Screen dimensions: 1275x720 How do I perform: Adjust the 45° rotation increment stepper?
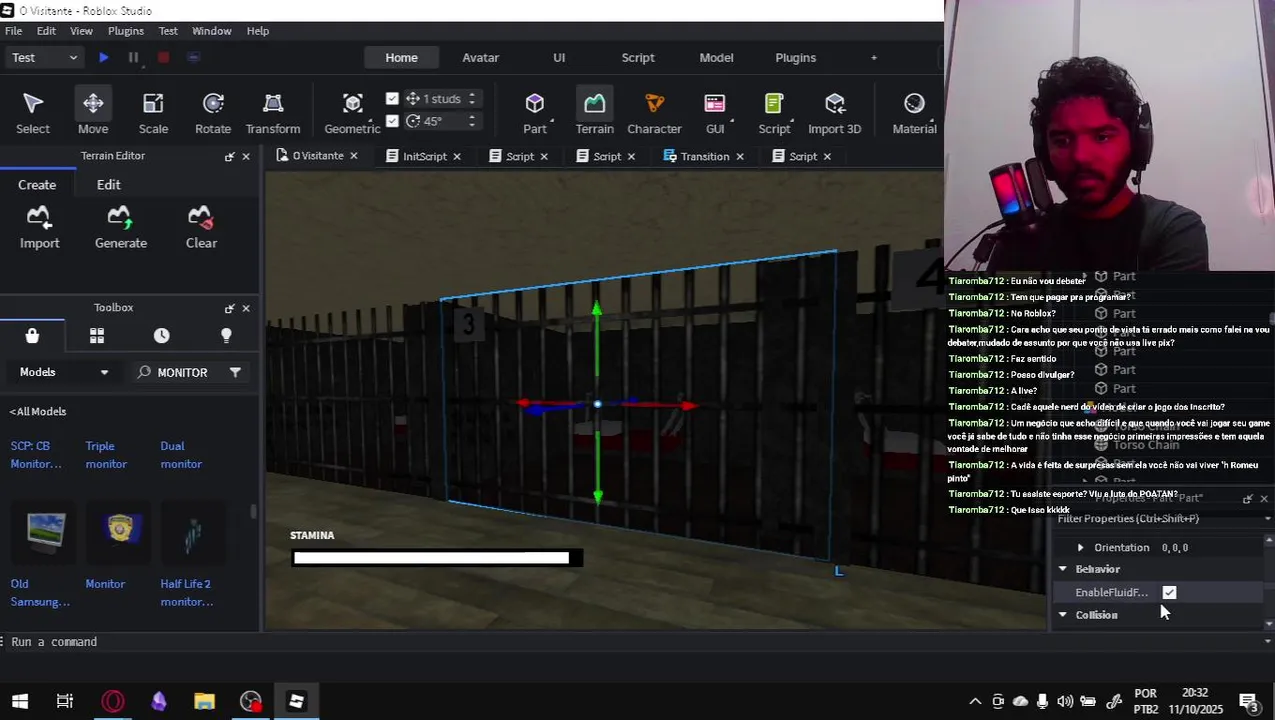pos(472,121)
